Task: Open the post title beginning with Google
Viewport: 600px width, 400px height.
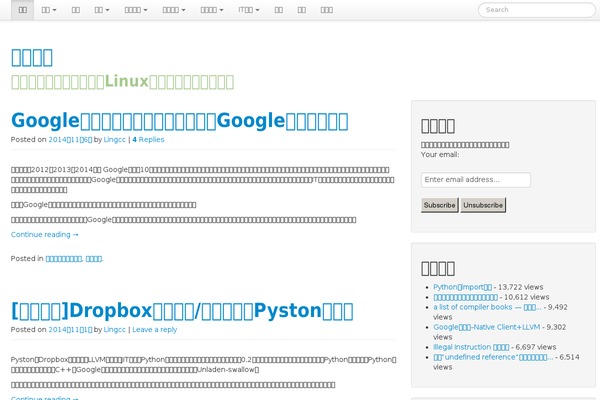Action: [x=180, y=121]
